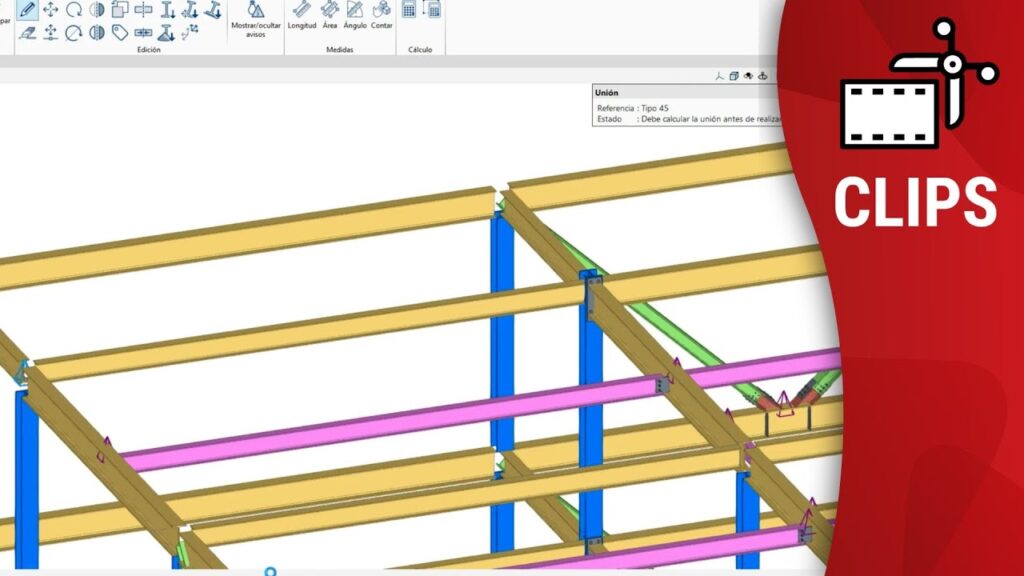The height and width of the screenshot is (576, 1024).
Task: Click the eraser delete tool
Action: 27,33
